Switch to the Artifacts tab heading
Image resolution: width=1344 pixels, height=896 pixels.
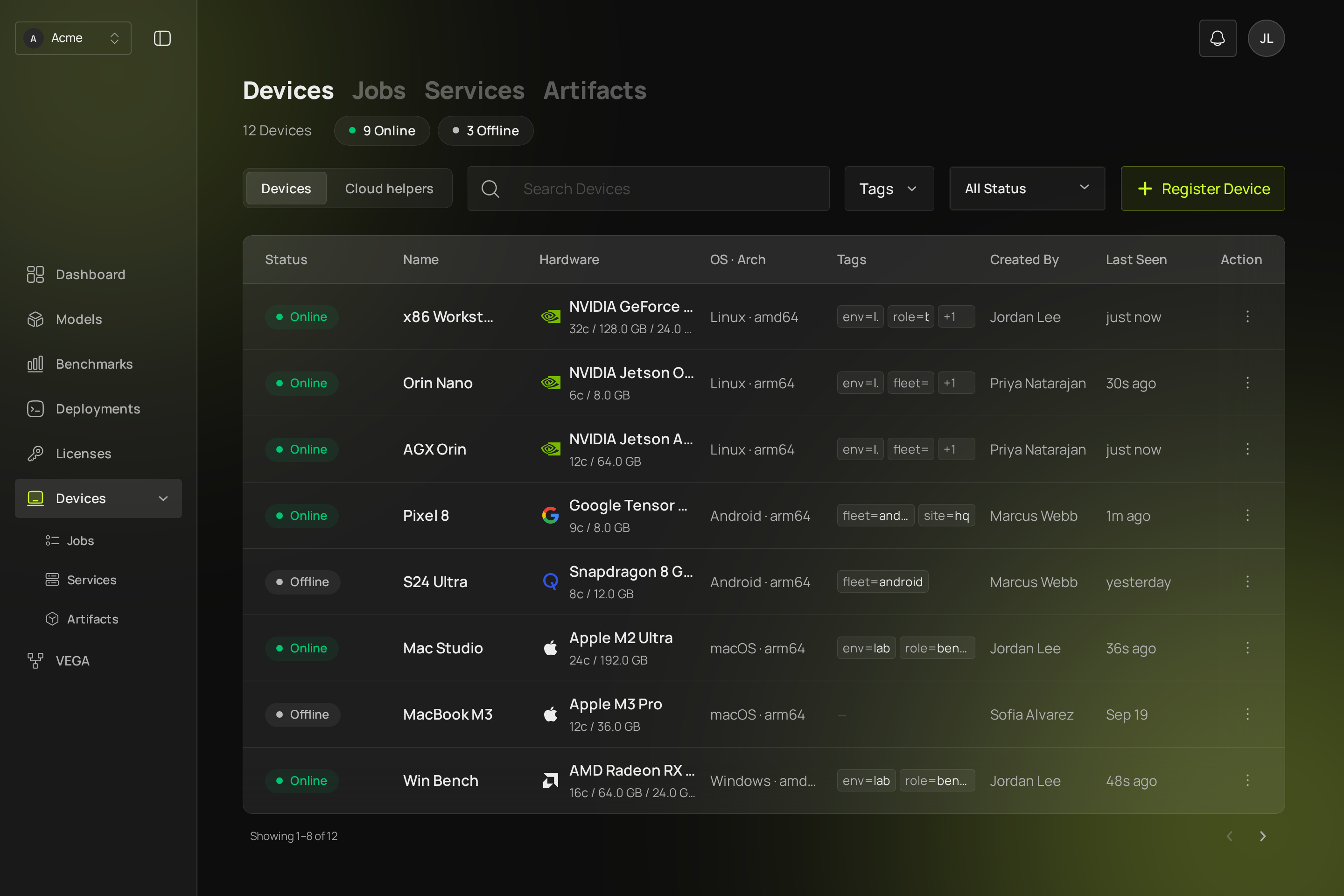point(594,90)
